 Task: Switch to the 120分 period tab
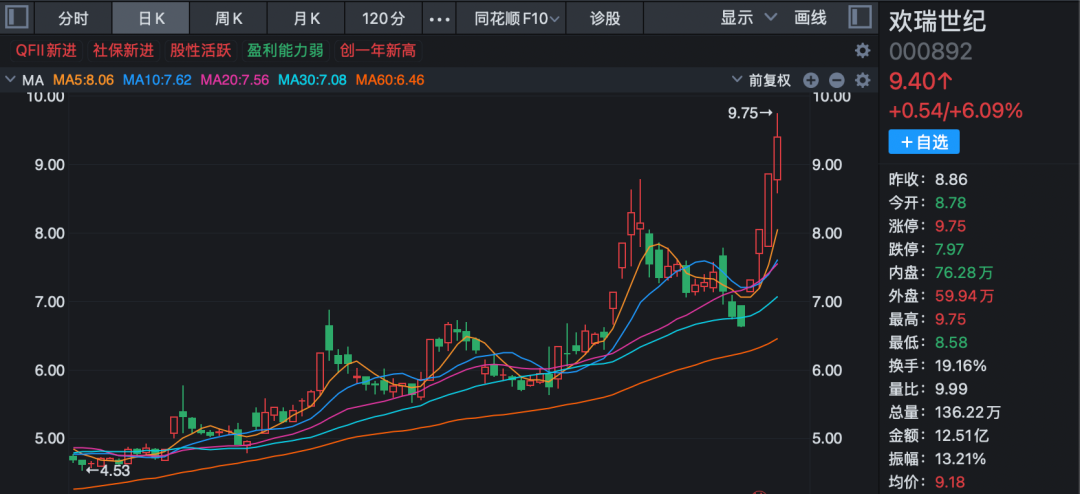click(x=384, y=18)
